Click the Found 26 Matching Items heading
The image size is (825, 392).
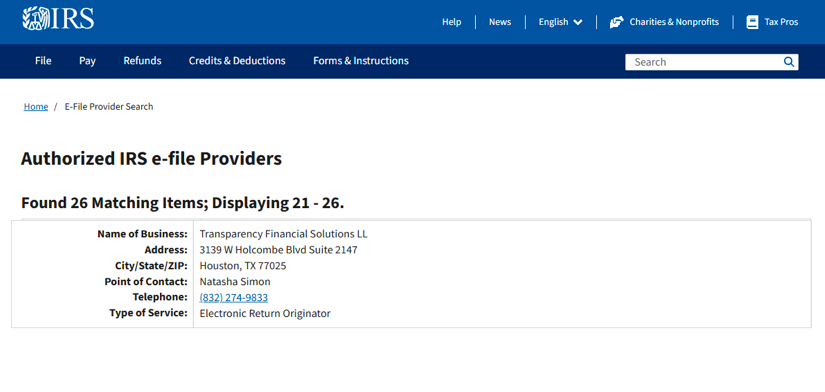[183, 203]
